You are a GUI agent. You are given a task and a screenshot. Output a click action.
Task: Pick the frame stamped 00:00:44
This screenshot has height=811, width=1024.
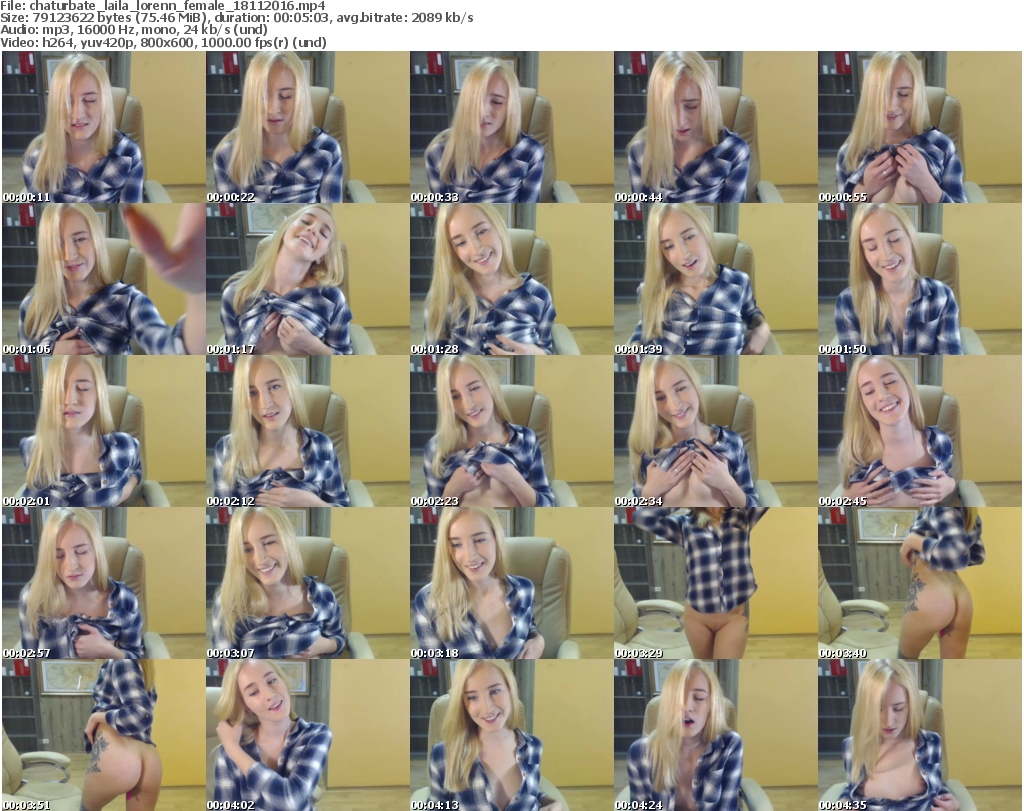[715, 127]
